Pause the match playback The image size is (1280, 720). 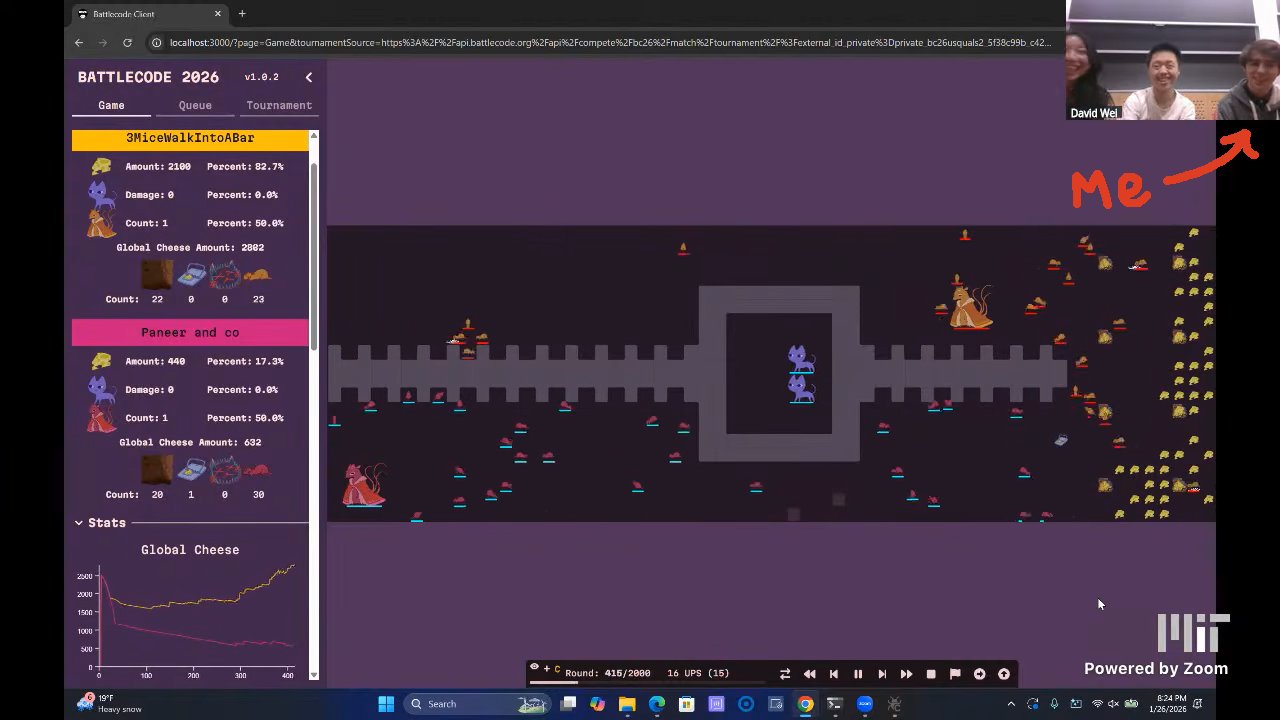point(857,674)
